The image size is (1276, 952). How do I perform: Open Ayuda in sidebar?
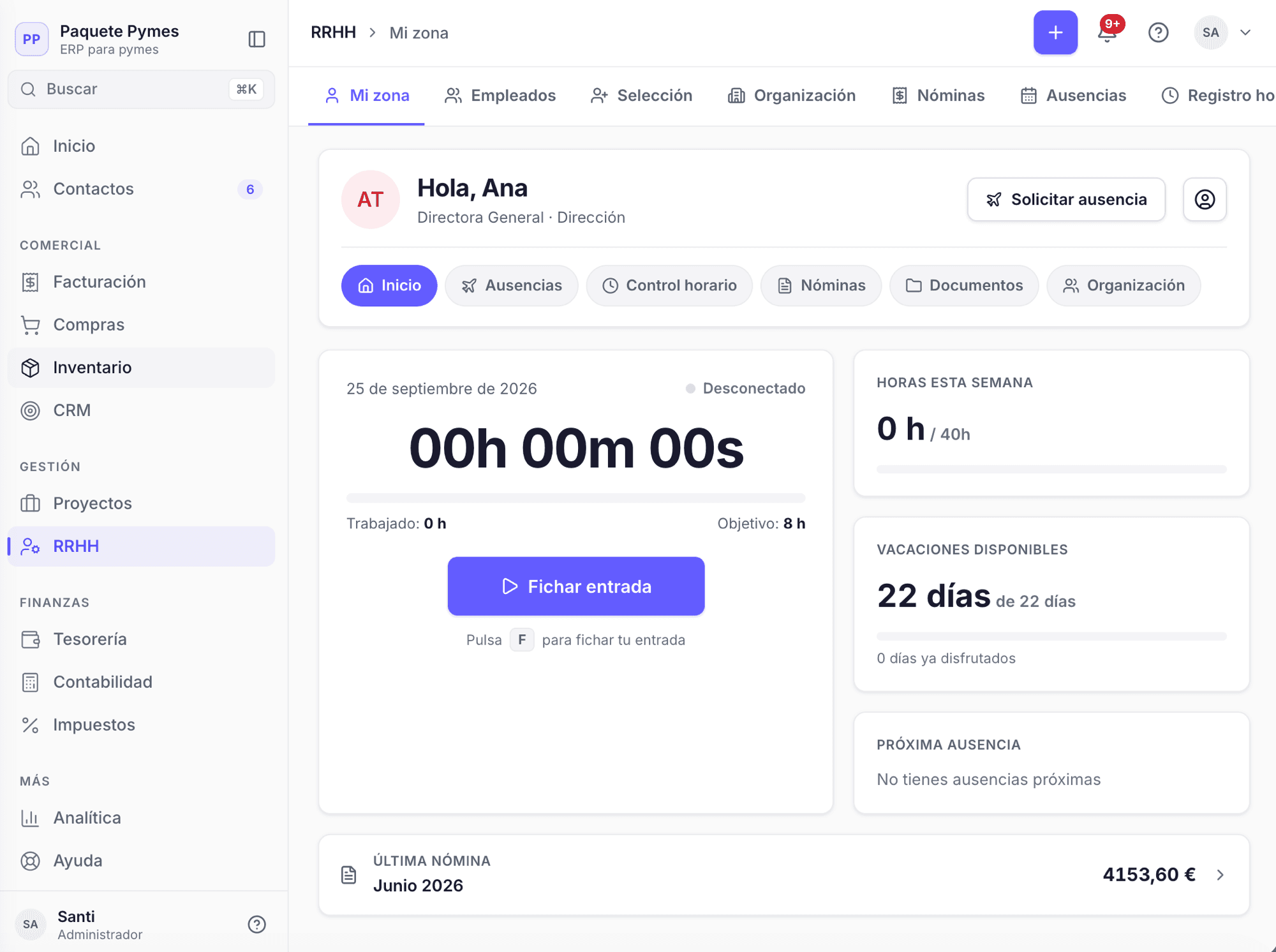tap(141, 861)
